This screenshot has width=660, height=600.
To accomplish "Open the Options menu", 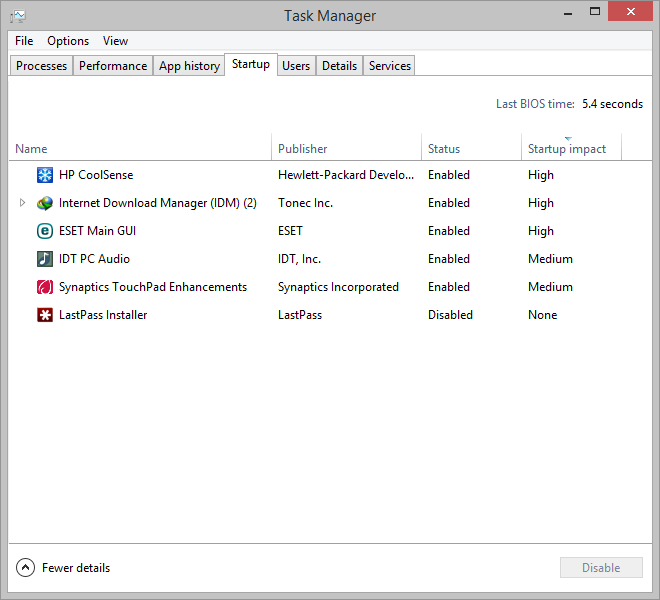I will point(68,41).
